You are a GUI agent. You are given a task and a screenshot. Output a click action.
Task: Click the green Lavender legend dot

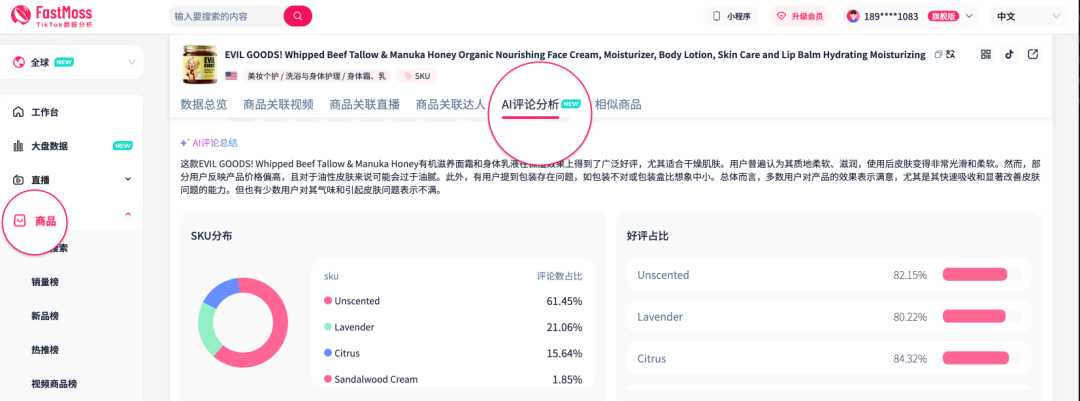point(328,327)
